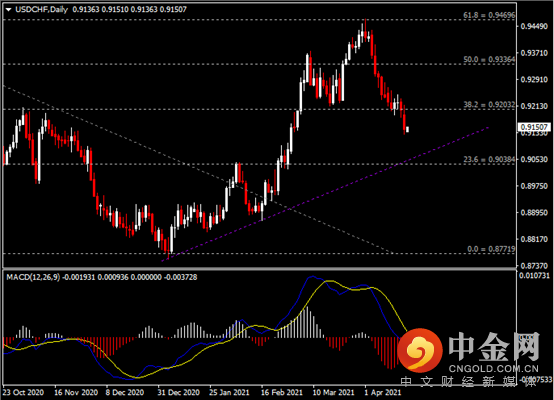Click the 0.87370 price axis value

coord(534,266)
